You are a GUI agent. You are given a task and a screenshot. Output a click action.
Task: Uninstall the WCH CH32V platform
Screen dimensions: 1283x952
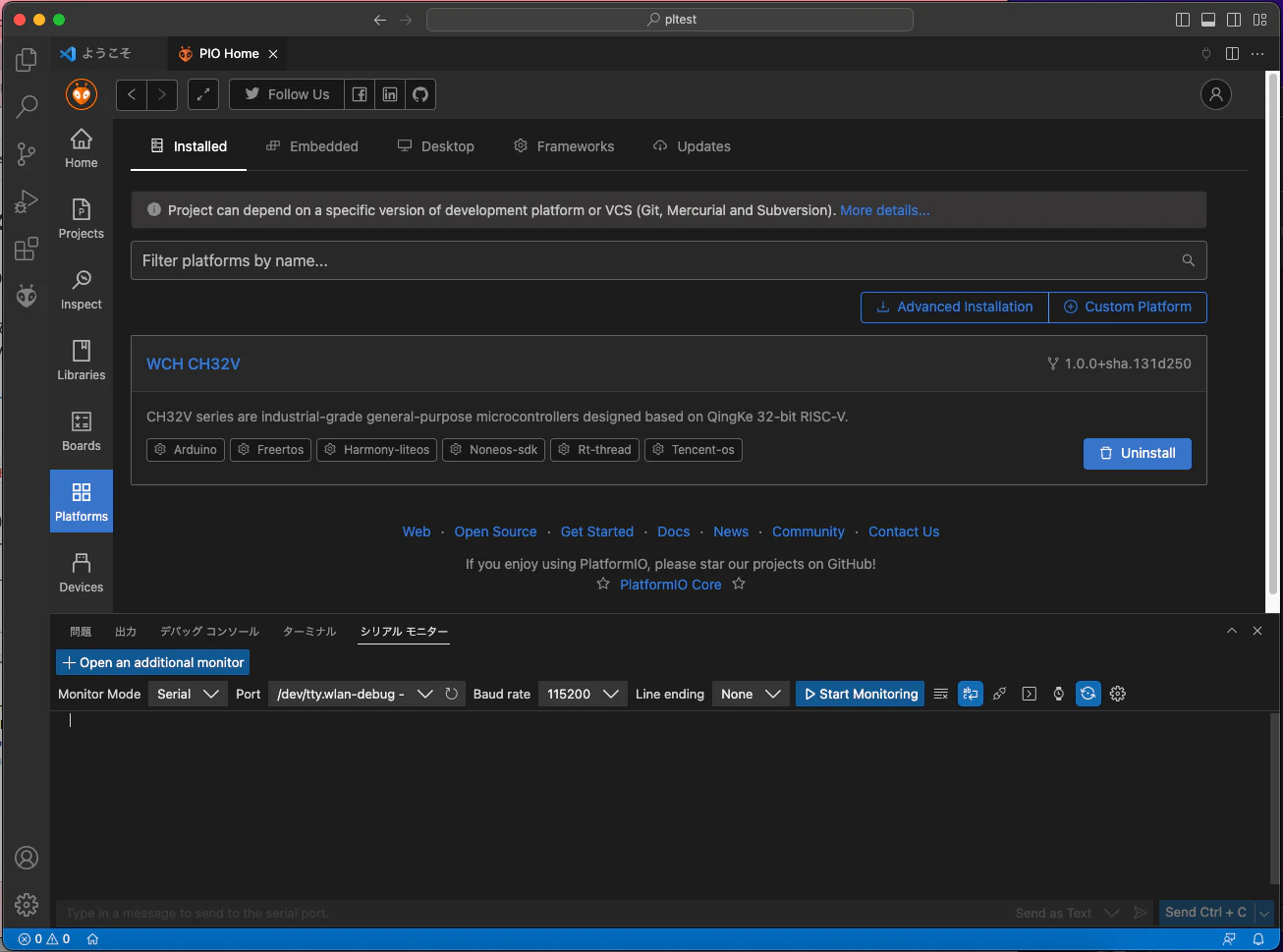1137,453
